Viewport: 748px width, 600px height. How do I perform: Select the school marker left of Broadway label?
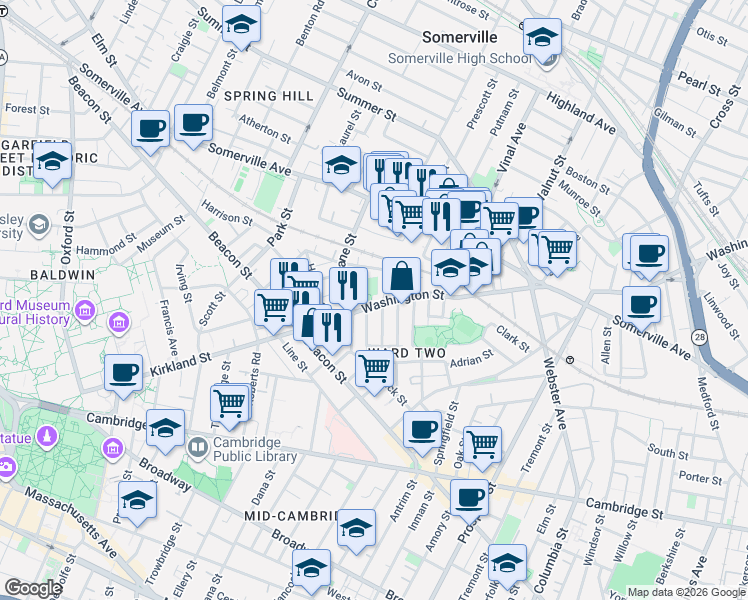(x=137, y=501)
